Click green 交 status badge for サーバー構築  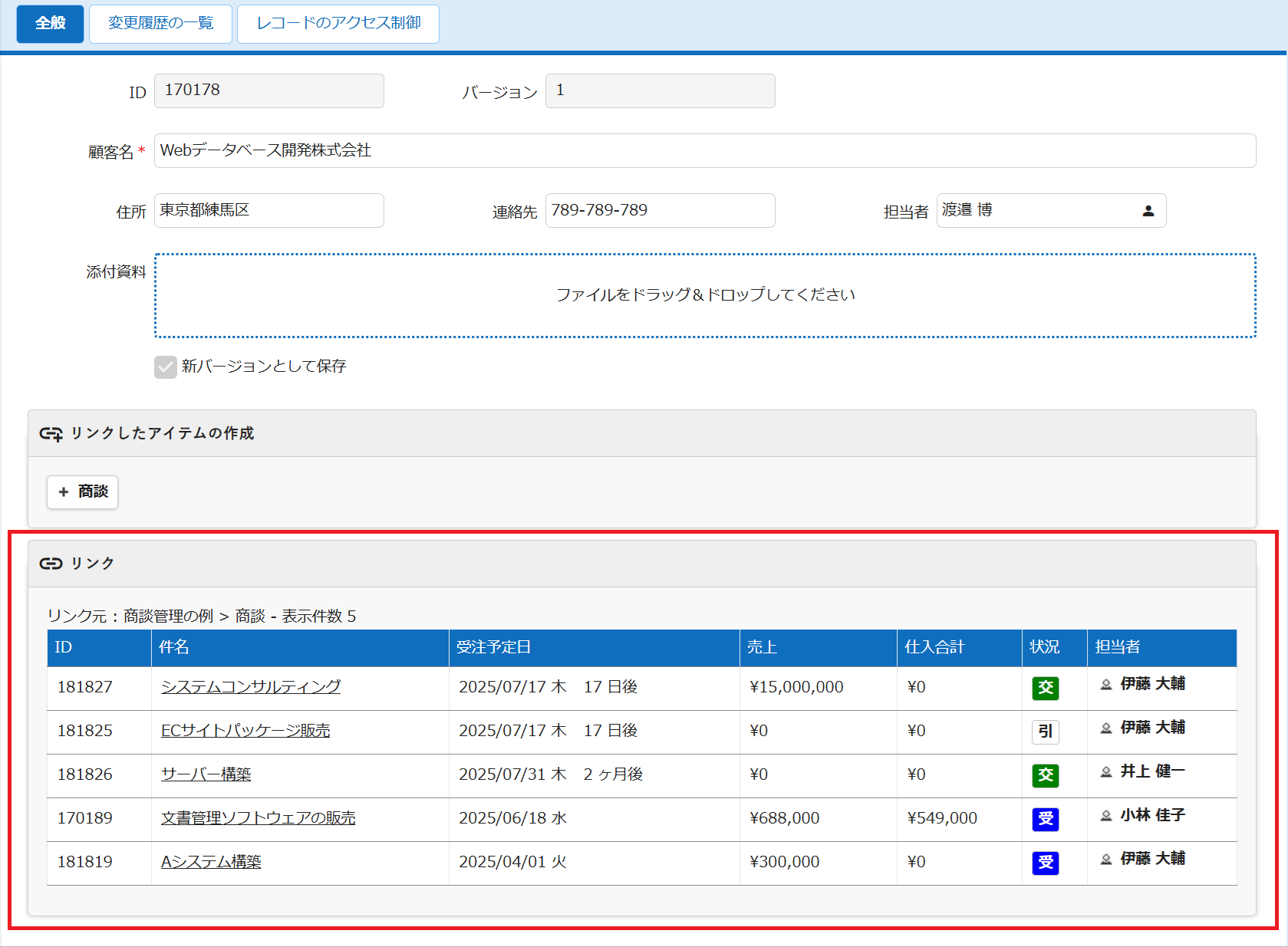point(1045,775)
